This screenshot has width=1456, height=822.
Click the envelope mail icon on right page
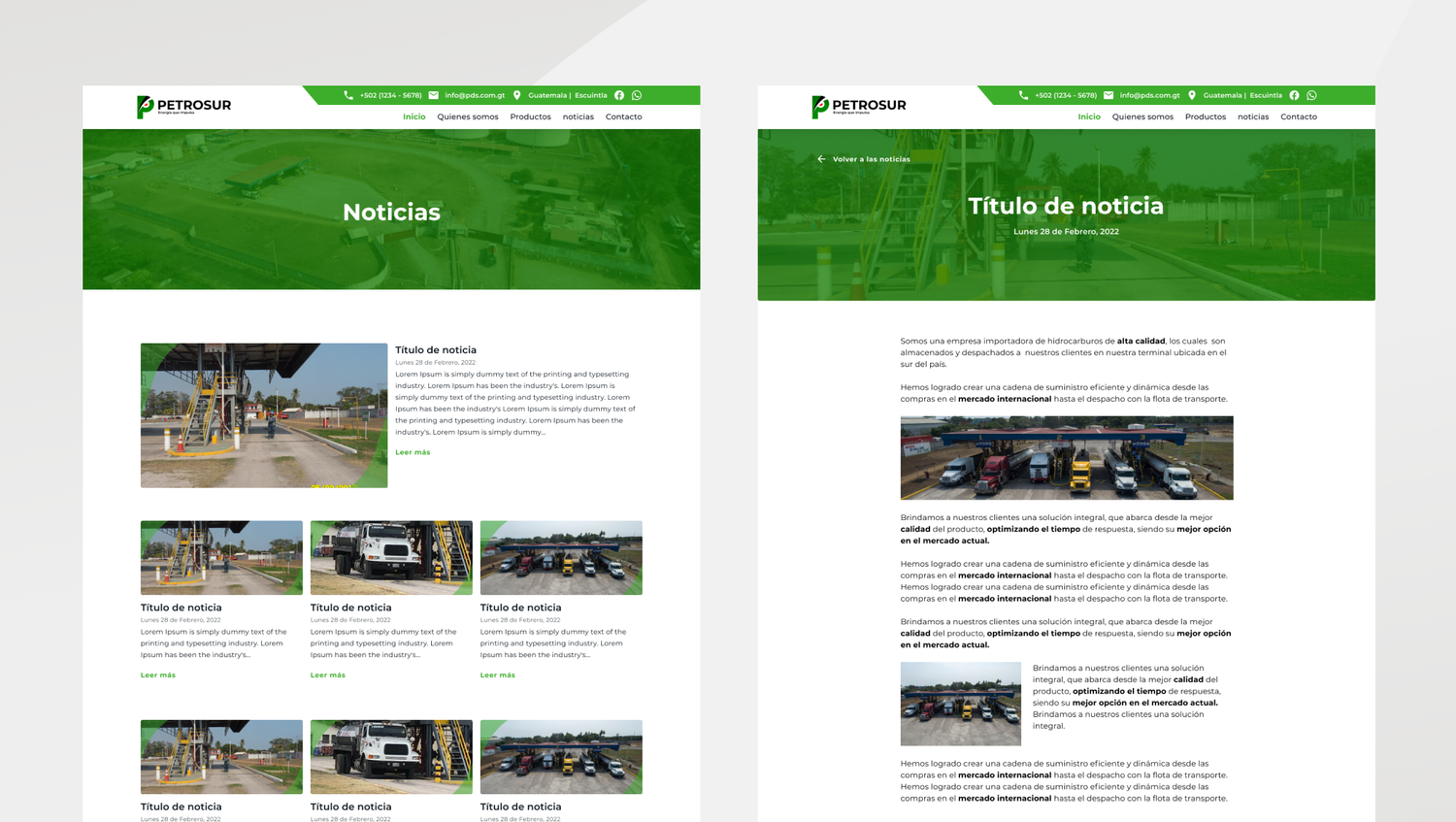pos(1109,95)
